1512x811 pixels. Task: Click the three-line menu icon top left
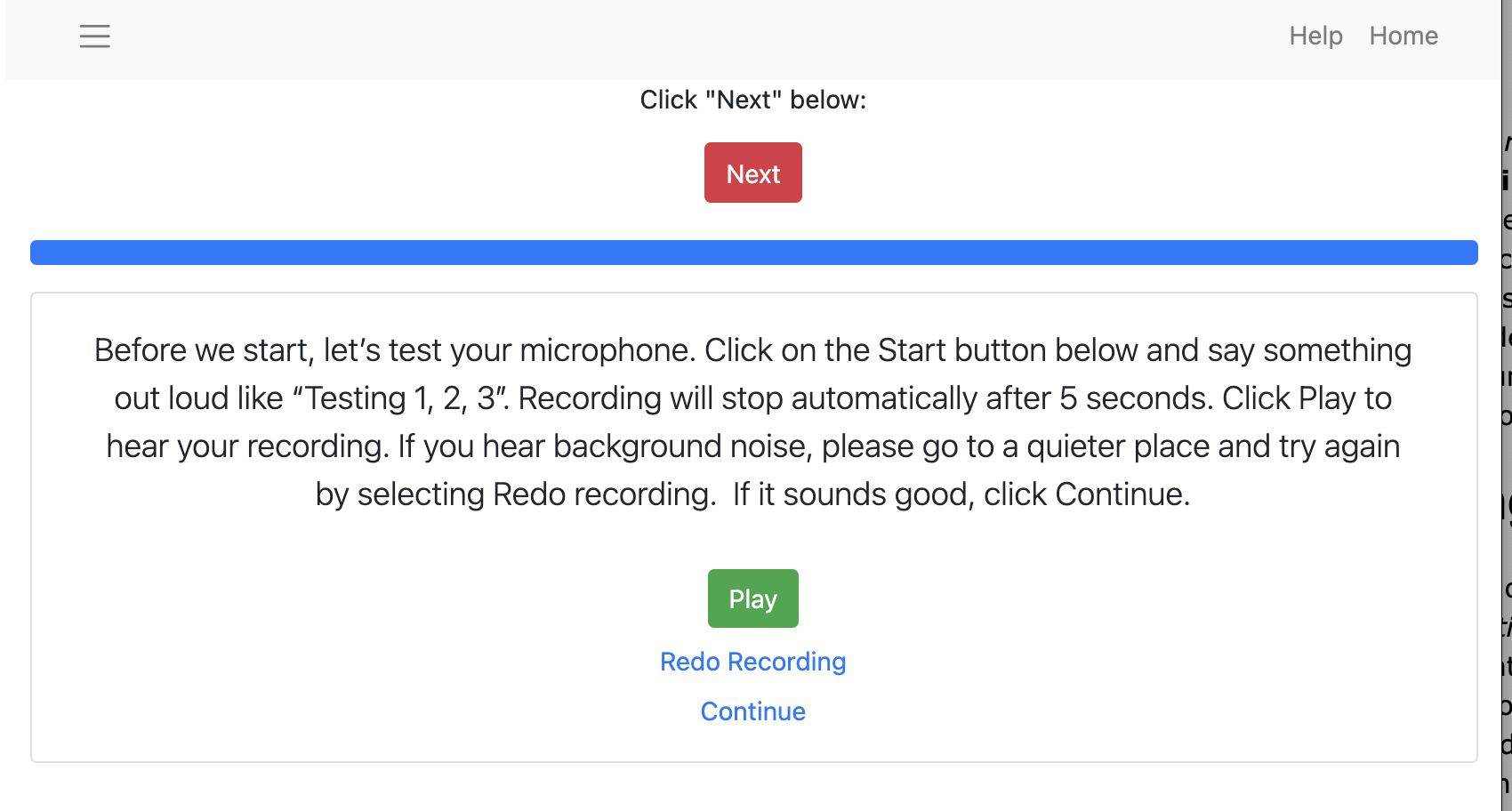[x=94, y=36]
